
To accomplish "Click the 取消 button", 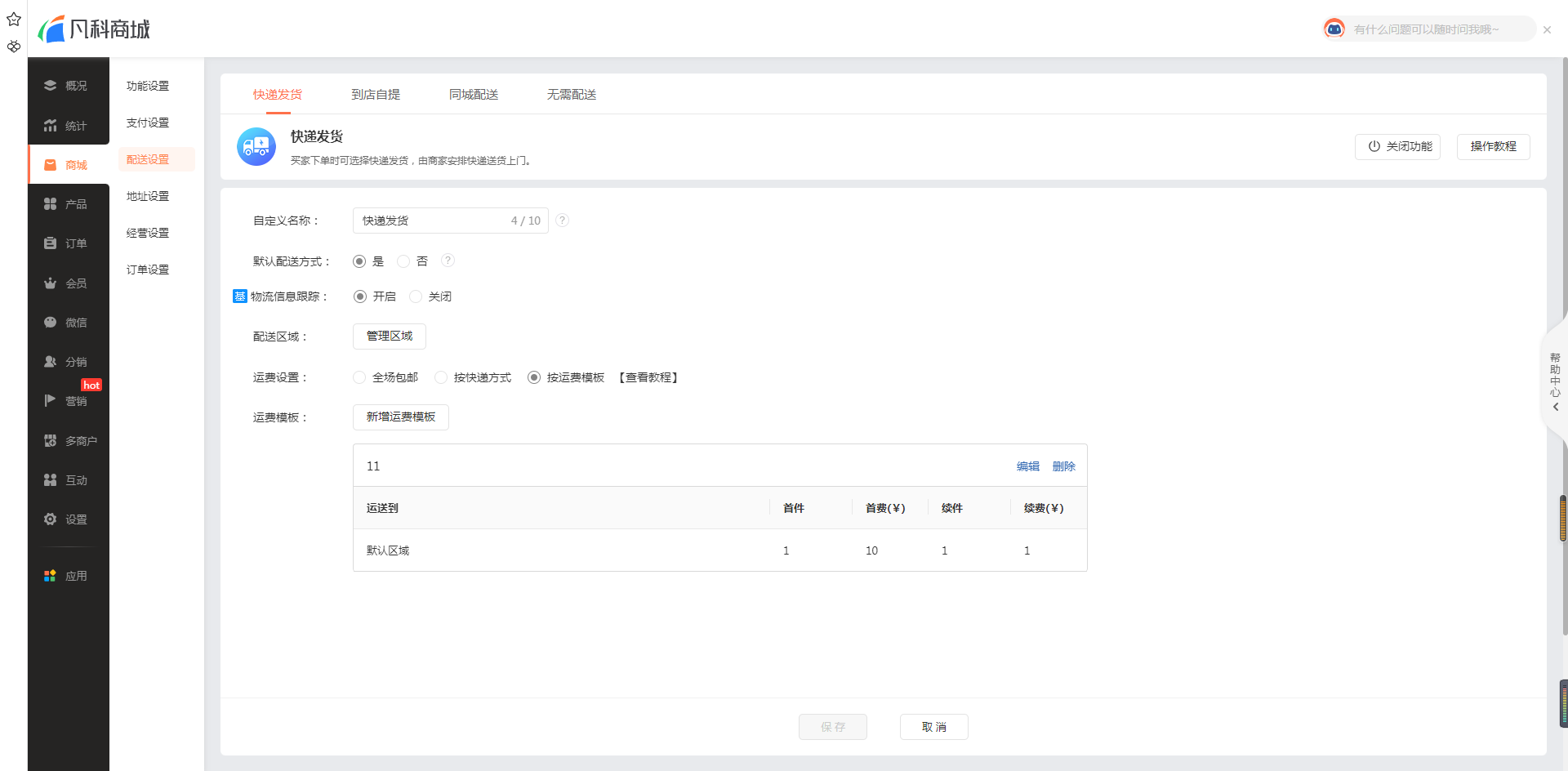I will 934,727.
